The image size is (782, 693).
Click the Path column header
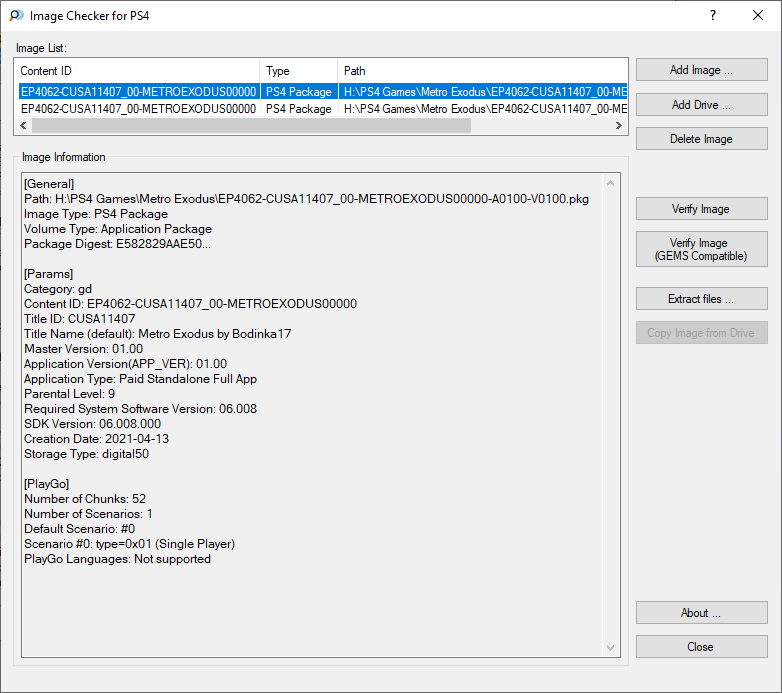482,71
